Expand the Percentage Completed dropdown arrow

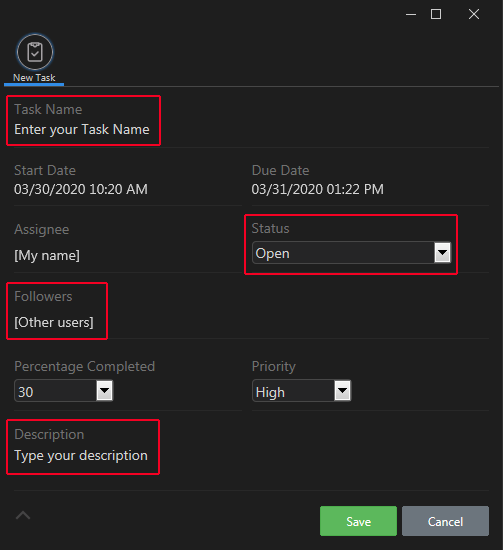click(105, 391)
